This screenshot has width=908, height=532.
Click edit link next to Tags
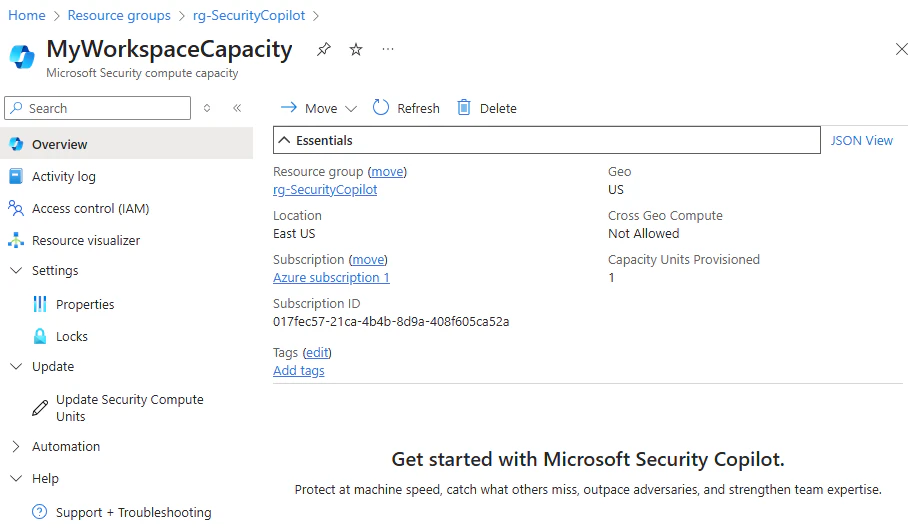point(317,353)
